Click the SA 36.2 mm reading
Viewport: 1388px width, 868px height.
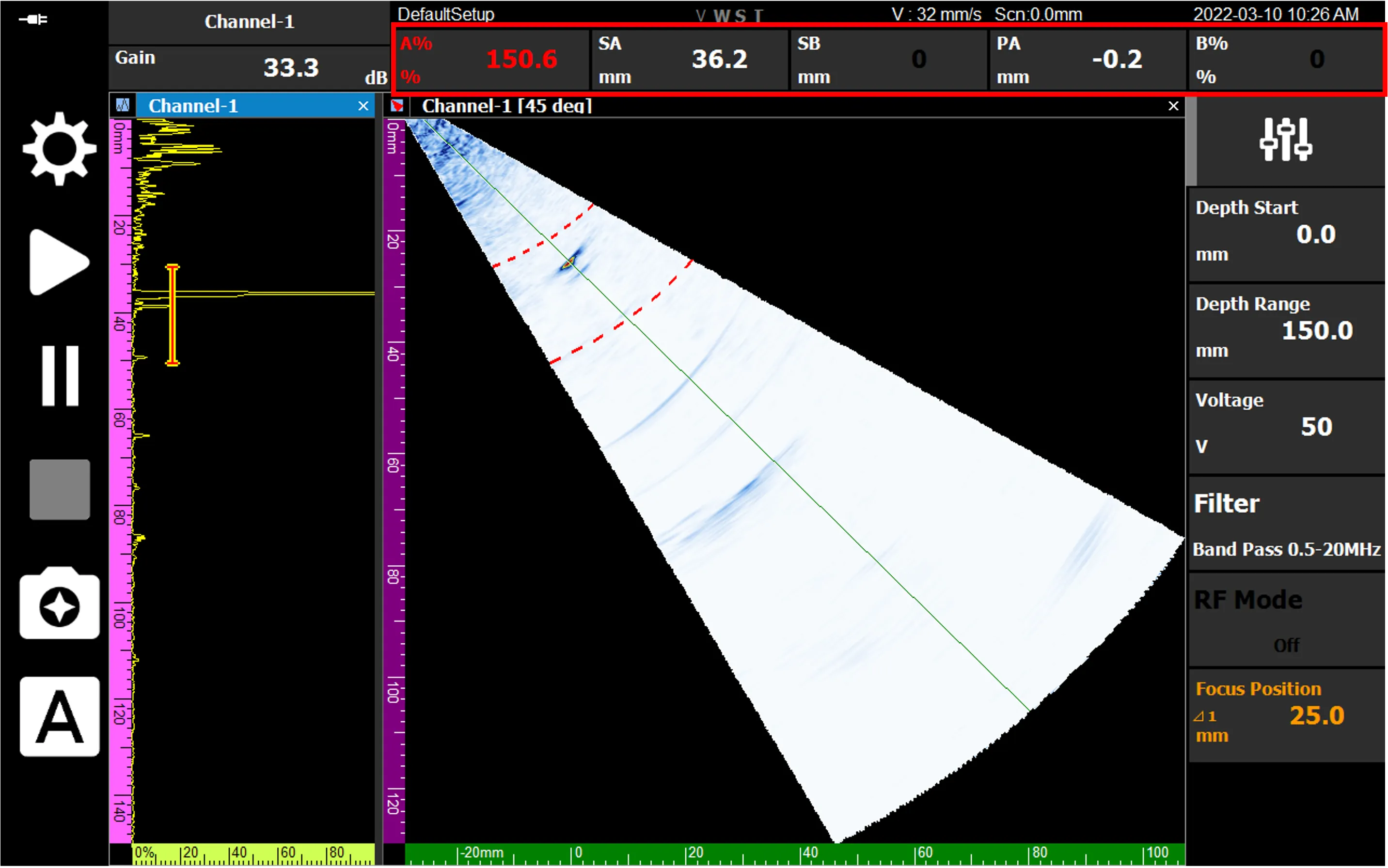coord(690,60)
